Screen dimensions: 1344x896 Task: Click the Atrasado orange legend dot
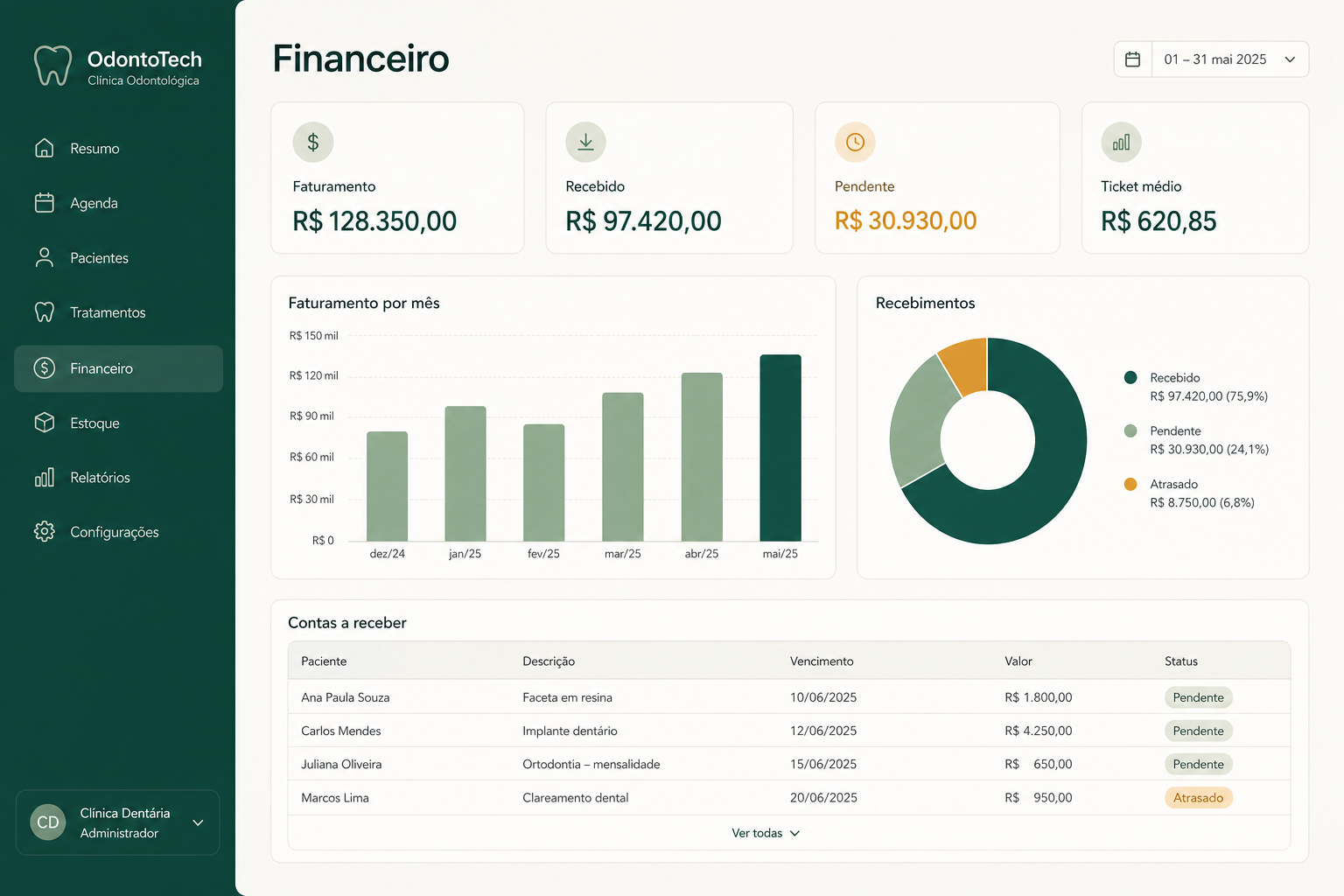coord(1130,484)
